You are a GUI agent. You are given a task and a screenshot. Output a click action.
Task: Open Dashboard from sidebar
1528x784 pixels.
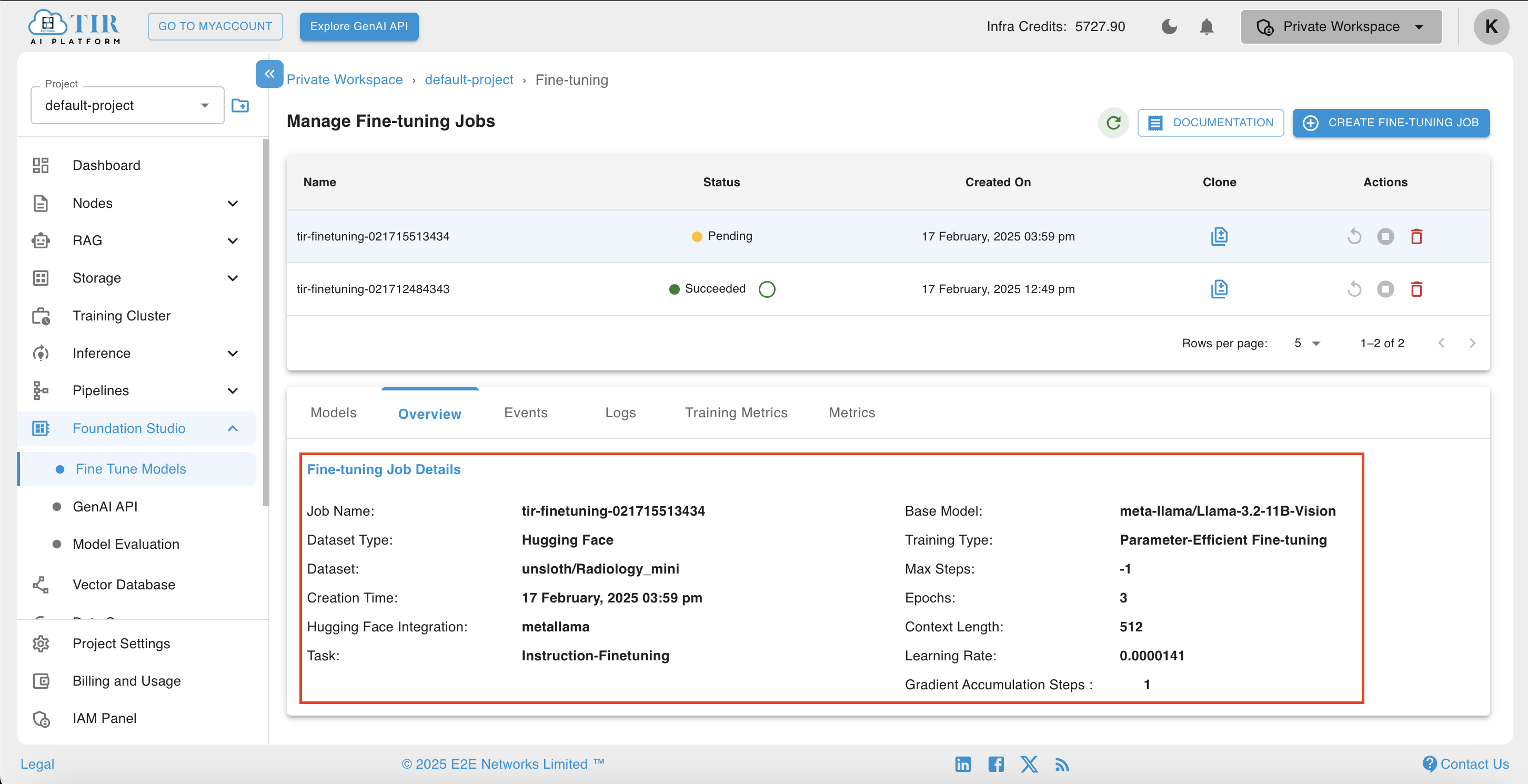coord(136,165)
